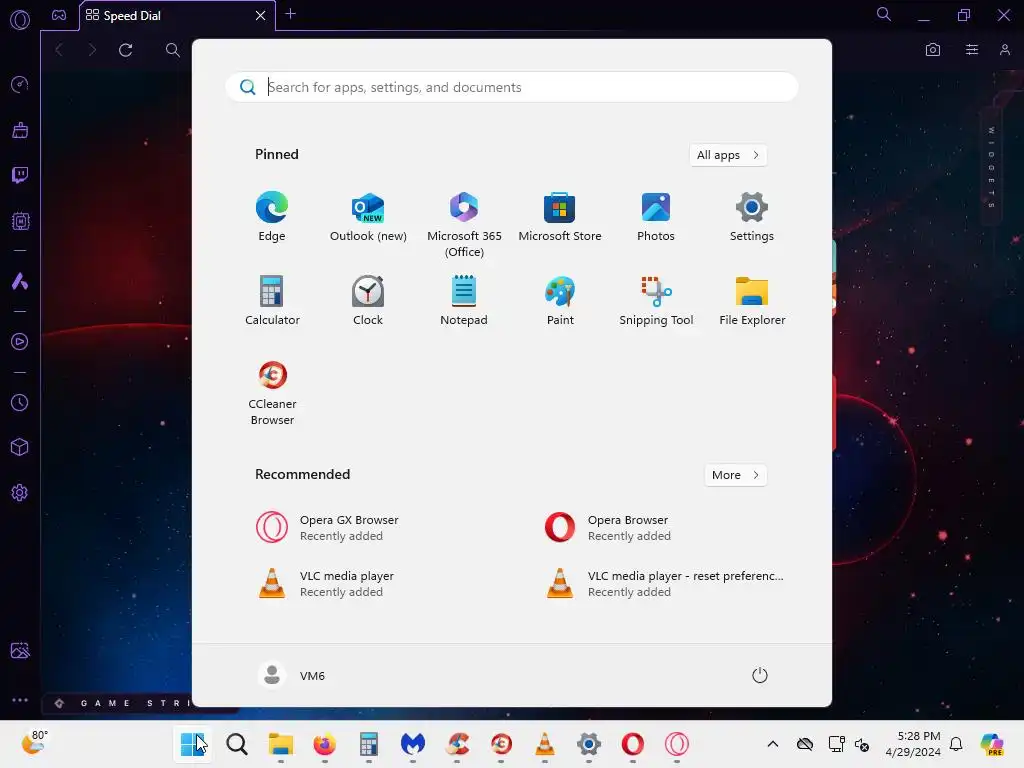Open a new tab in Opera GX

tap(291, 14)
